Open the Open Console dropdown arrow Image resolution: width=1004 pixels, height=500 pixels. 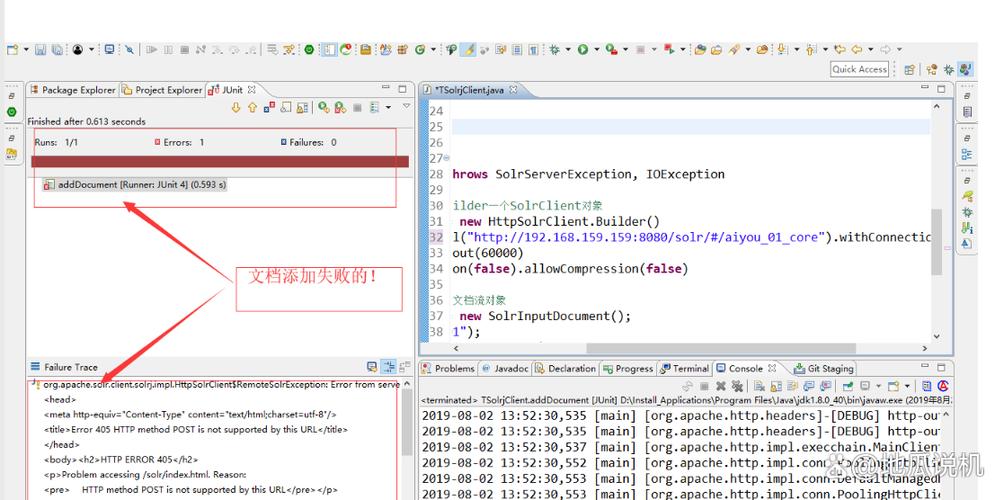coord(907,386)
